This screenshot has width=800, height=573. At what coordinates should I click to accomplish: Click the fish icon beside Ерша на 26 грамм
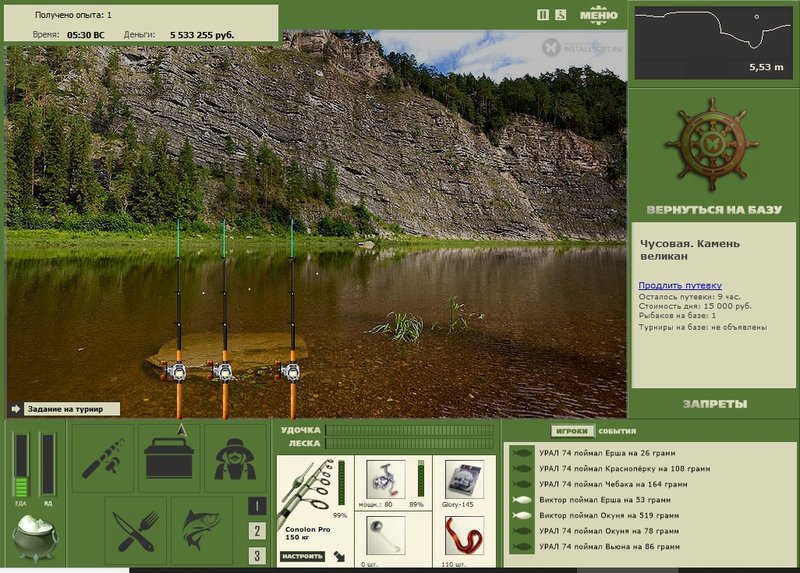(x=521, y=453)
